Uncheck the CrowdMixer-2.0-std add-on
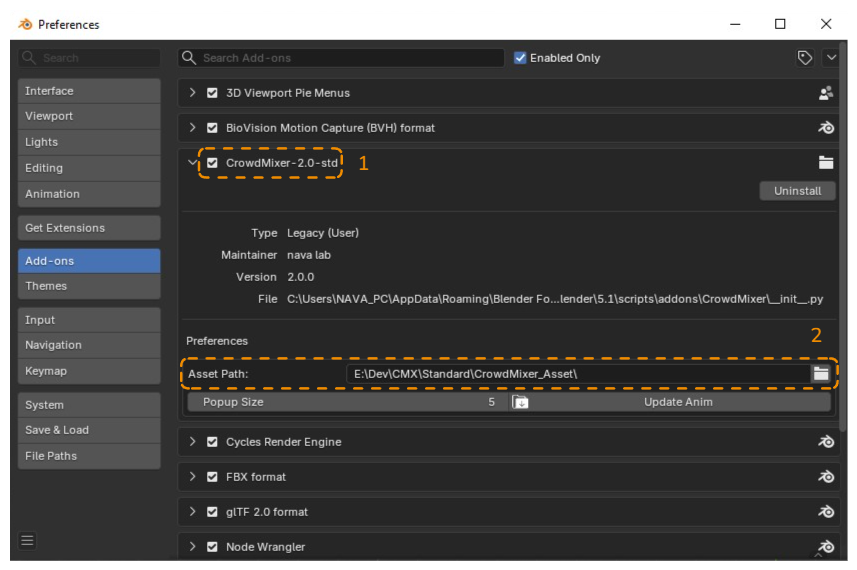The width and height of the screenshot is (857, 570). (x=212, y=163)
